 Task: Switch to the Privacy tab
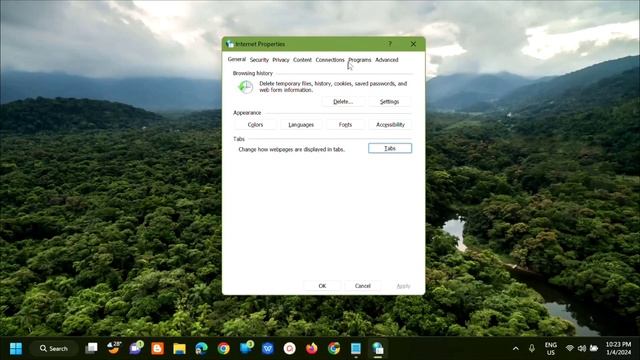[281, 60]
